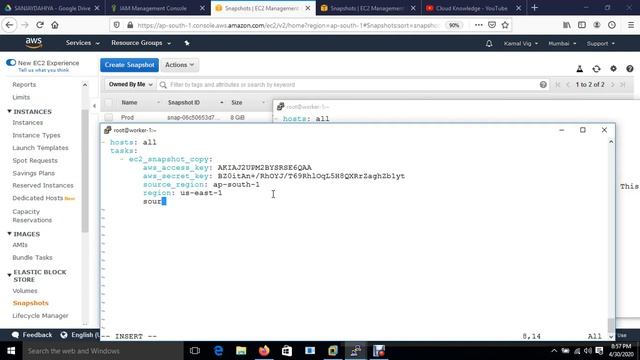The image size is (640, 360).
Task: Open Firefox hamburger menu
Action: [631, 25]
